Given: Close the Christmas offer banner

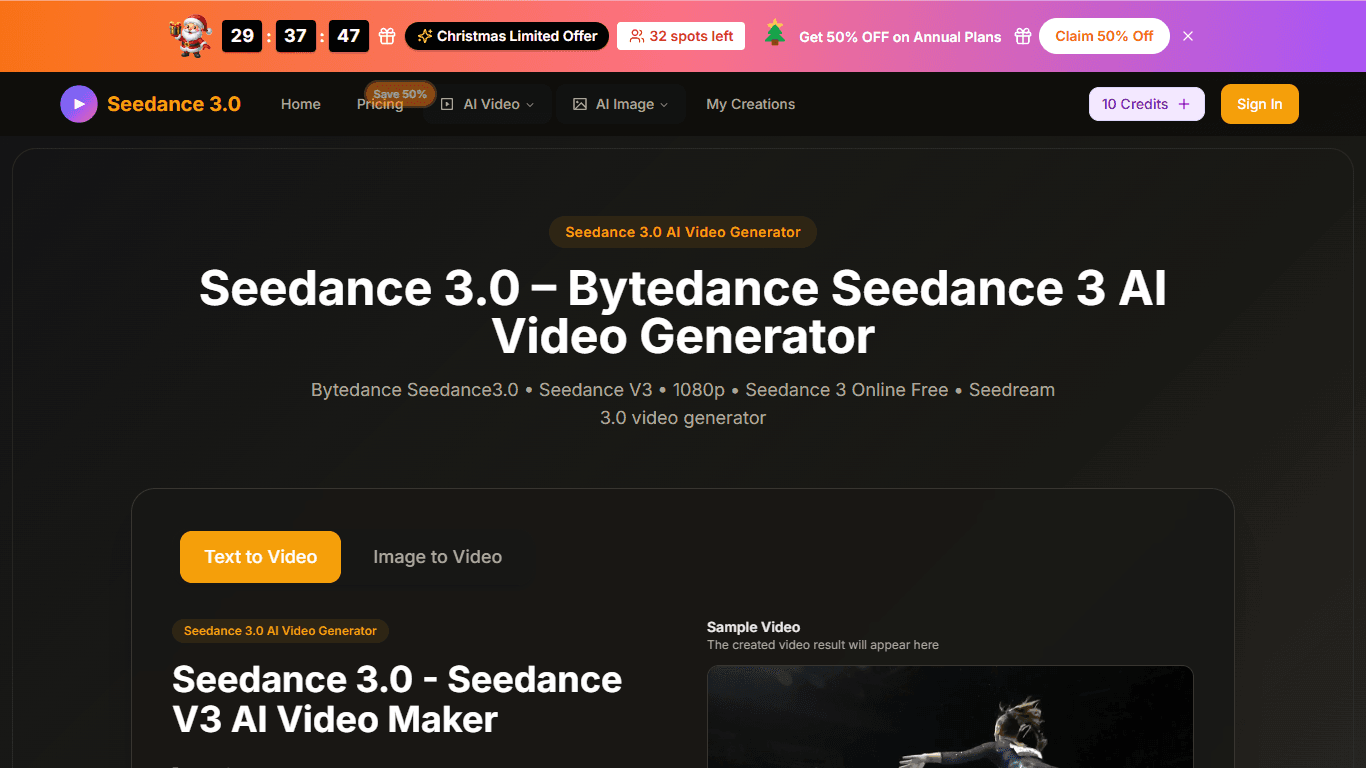Looking at the screenshot, I should coord(1188,36).
